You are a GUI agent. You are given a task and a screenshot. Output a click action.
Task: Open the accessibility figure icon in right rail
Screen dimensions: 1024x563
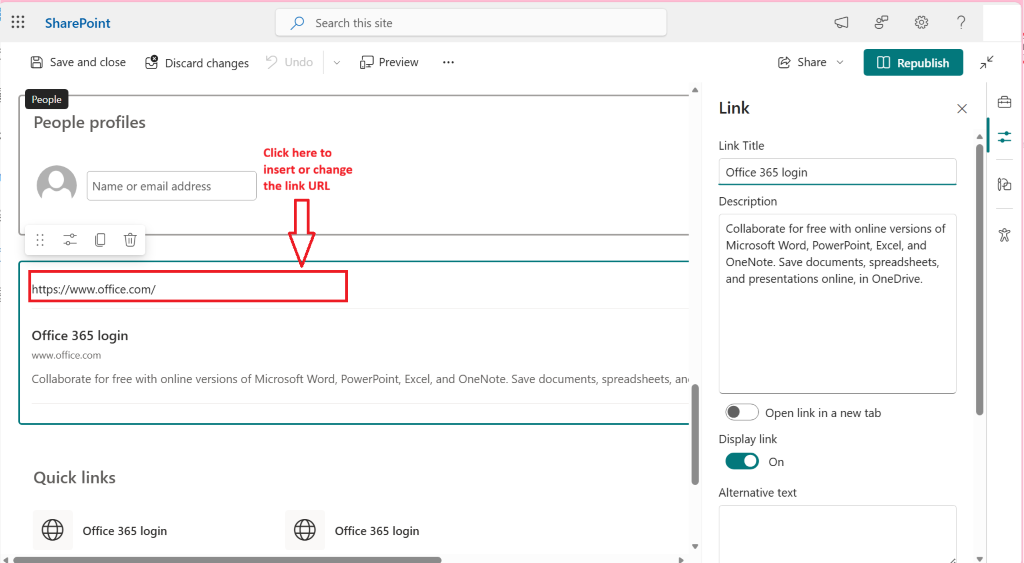pyautogui.click(x=1004, y=235)
